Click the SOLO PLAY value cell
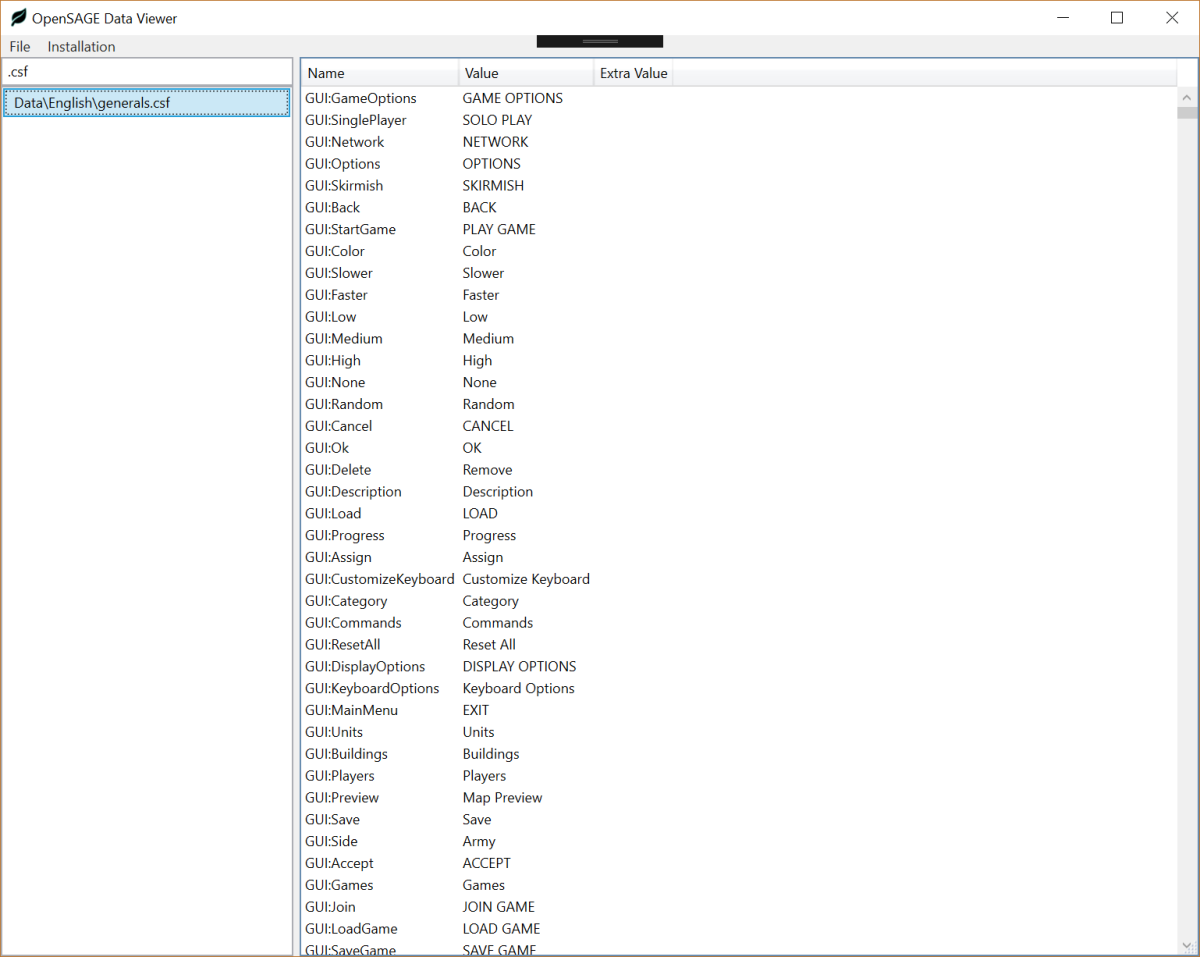This screenshot has height=957, width=1200. pos(497,120)
